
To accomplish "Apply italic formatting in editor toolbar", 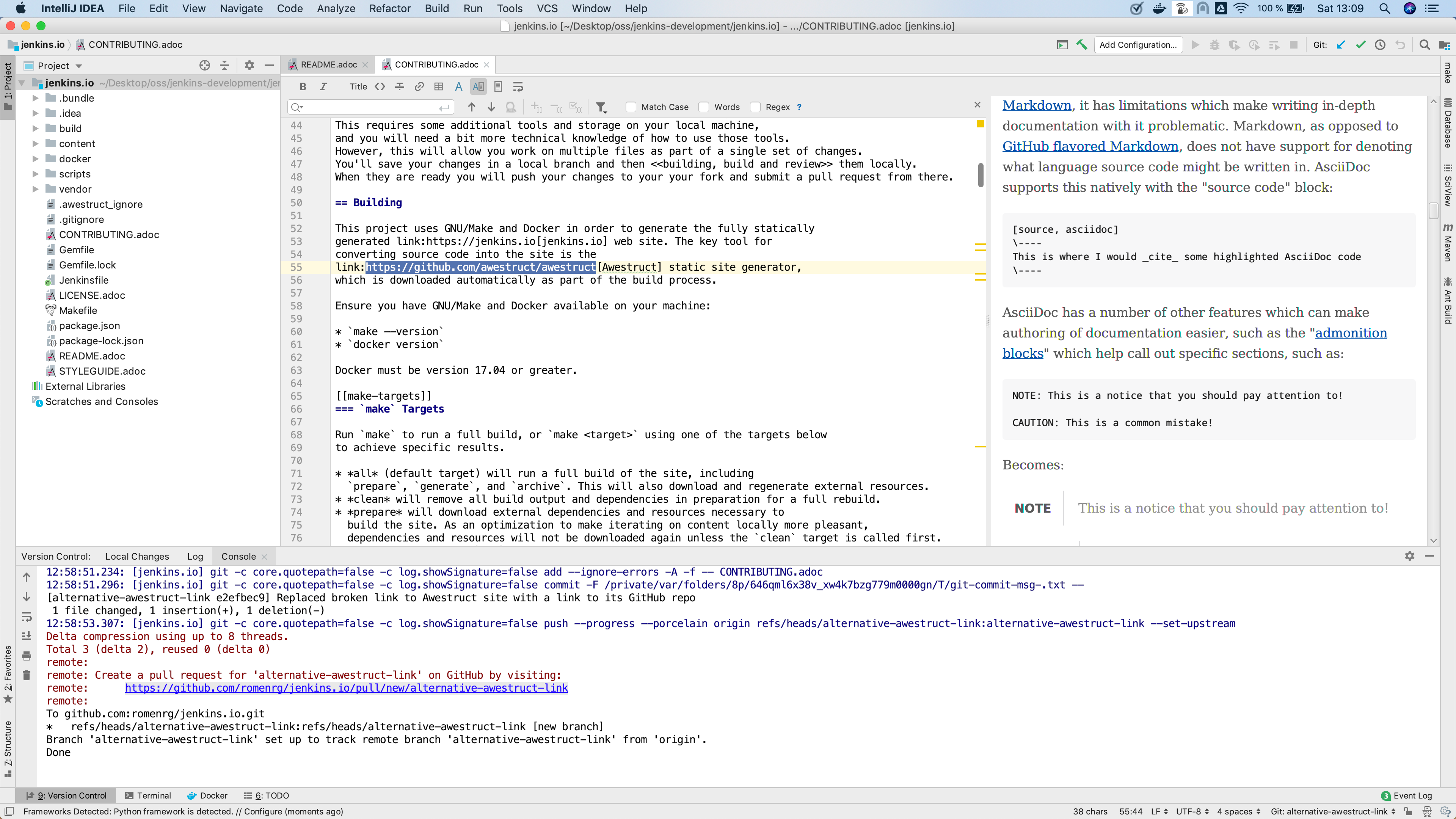I will 323,86.
